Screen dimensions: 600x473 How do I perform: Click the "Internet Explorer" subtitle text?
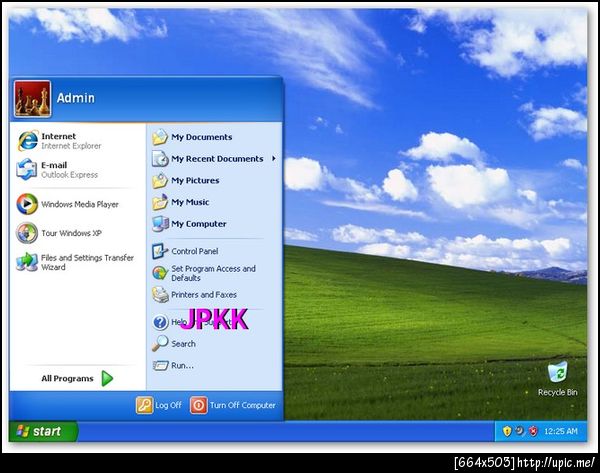[x=71, y=146]
